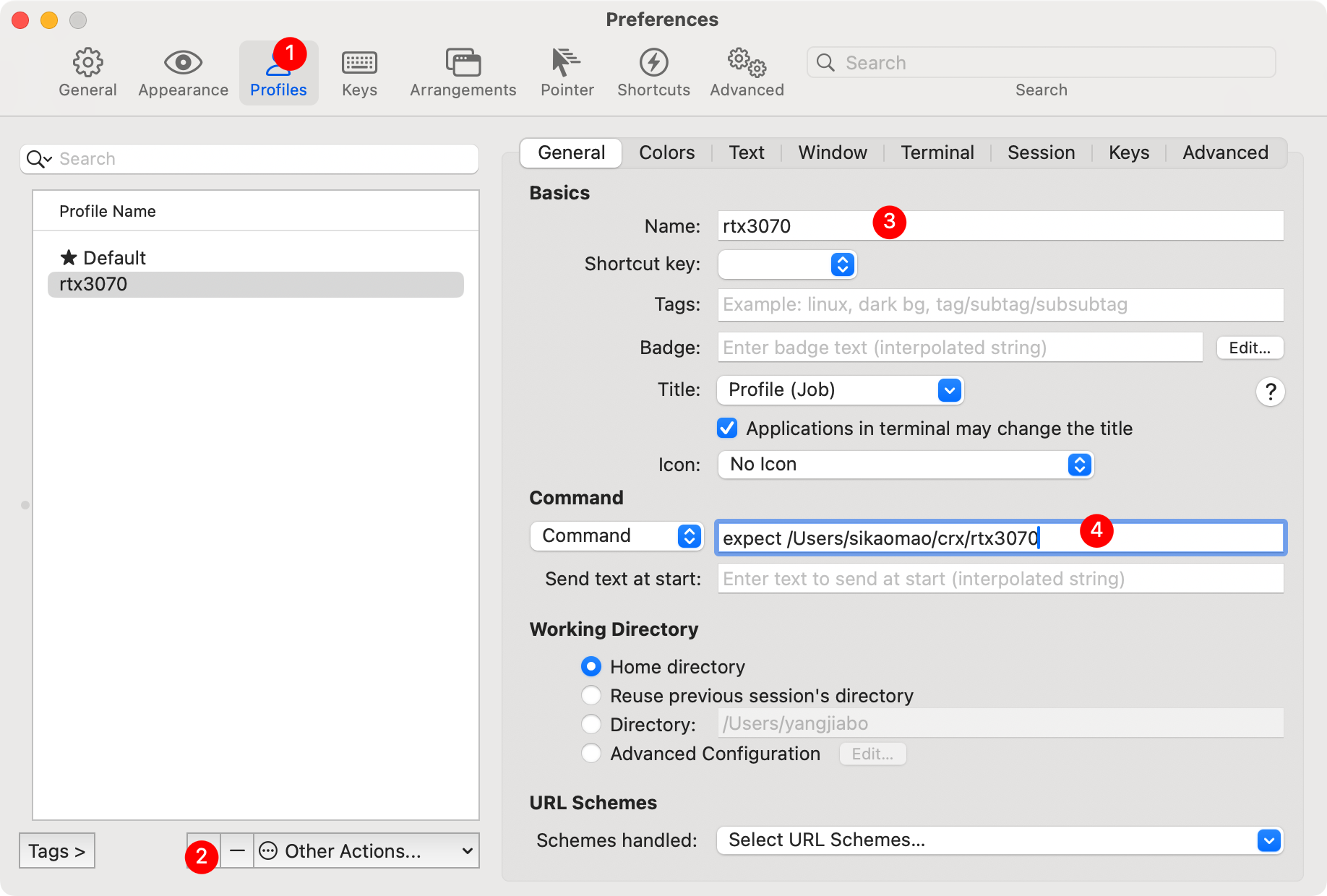
Task: Select Reuse previous session's directory option
Action: pos(591,695)
